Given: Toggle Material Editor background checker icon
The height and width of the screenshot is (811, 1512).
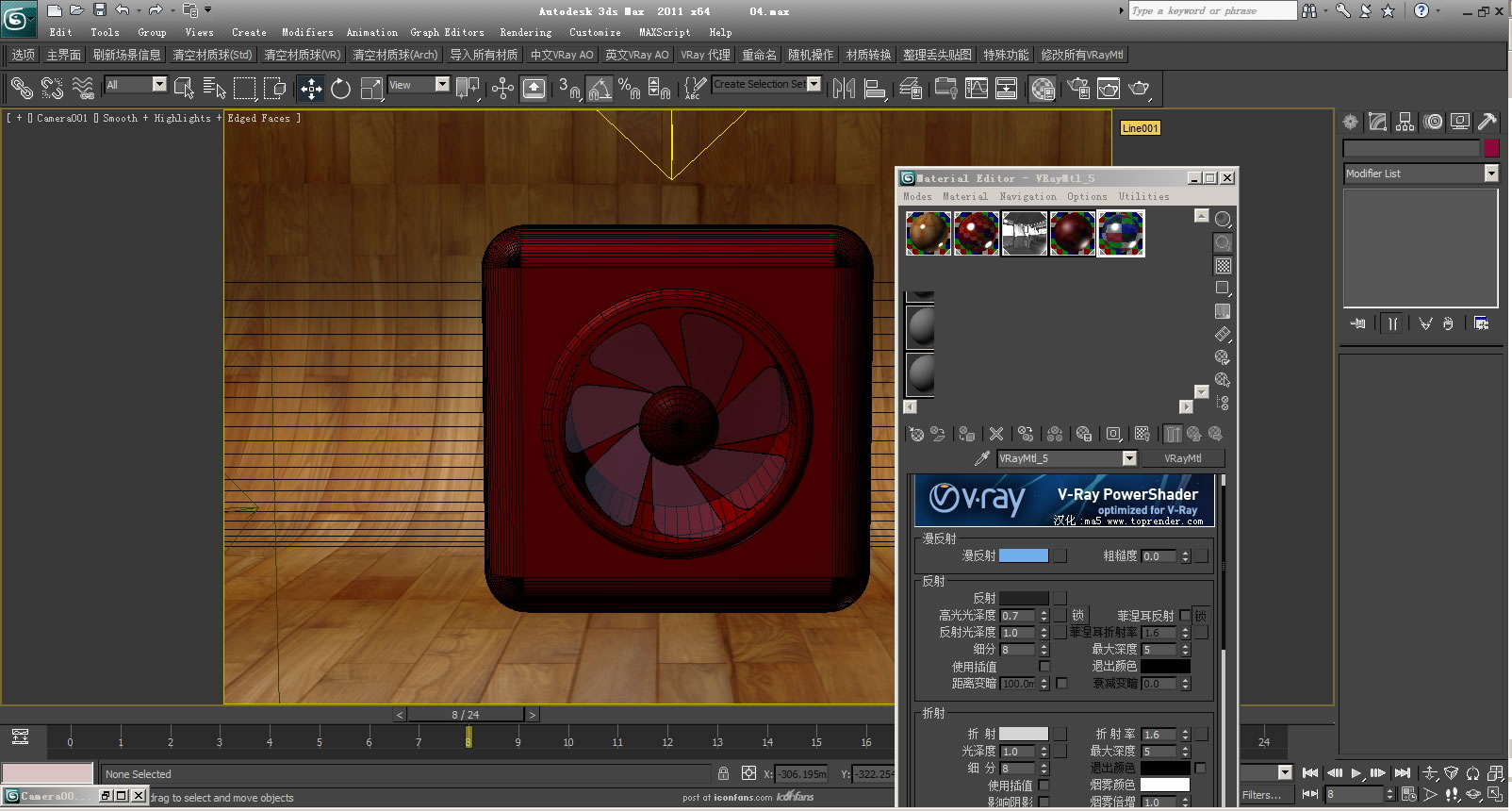Looking at the screenshot, I should [x=1223, y=266].
